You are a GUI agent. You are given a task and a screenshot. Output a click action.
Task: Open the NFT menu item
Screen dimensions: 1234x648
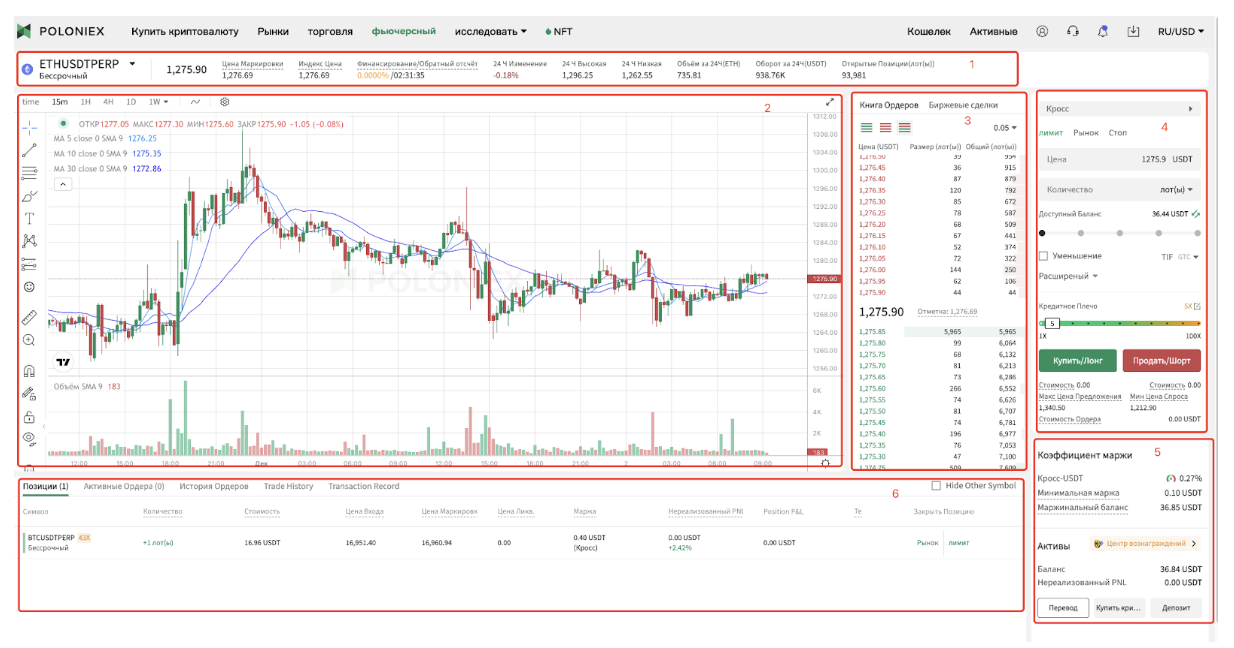click(x=559, y=31)
